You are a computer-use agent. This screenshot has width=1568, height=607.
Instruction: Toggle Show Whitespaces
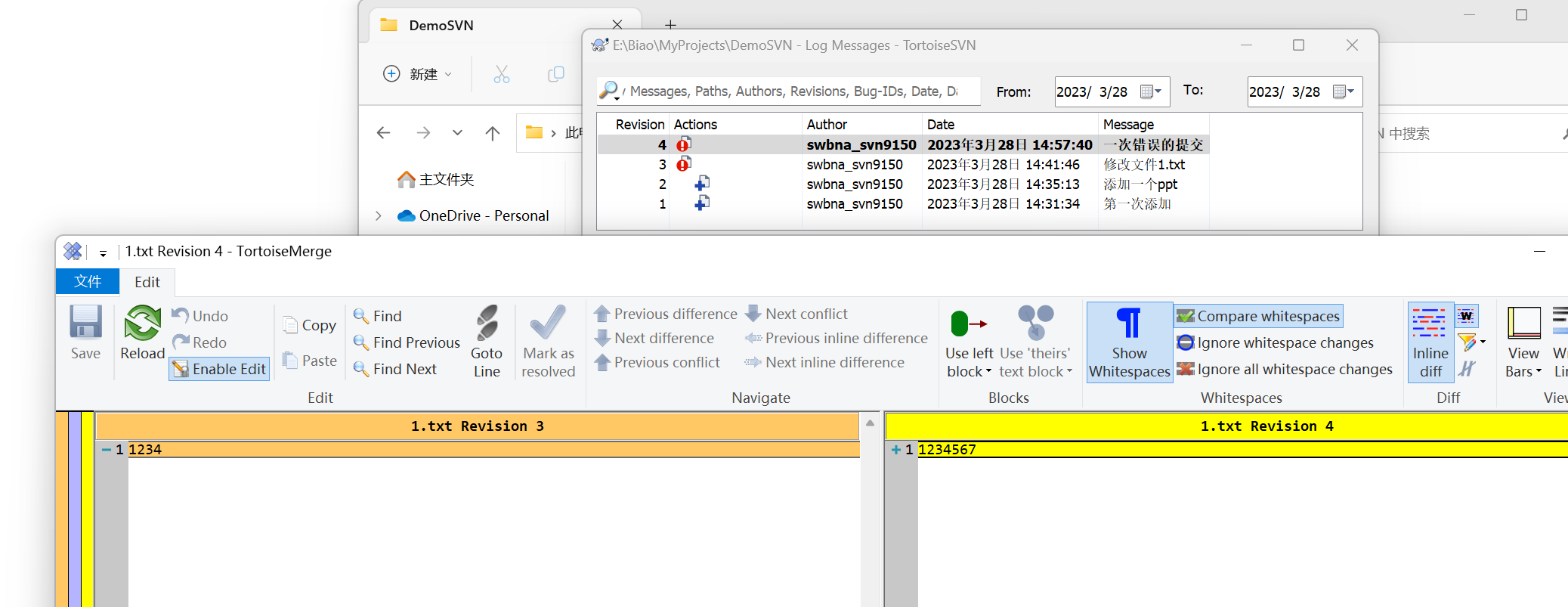tap(1130, 342)
